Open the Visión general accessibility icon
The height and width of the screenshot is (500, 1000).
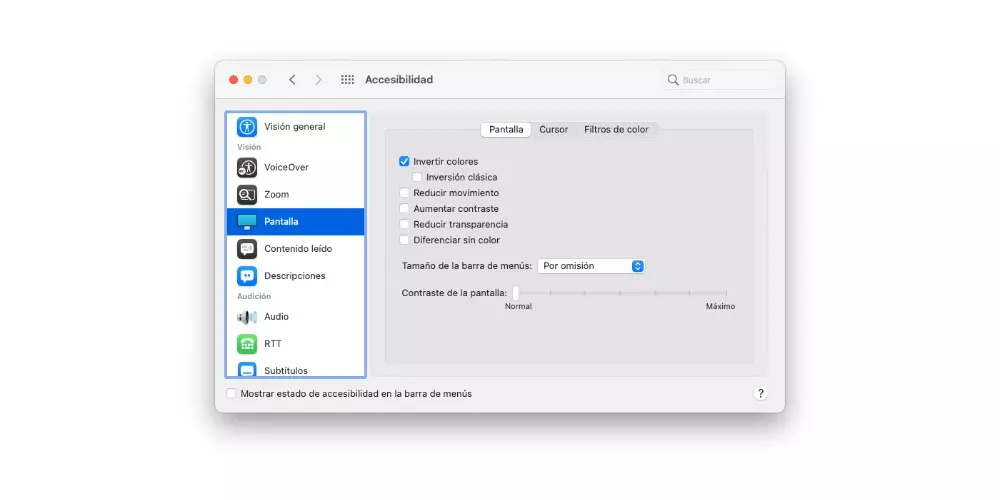[x=247, y=127]
